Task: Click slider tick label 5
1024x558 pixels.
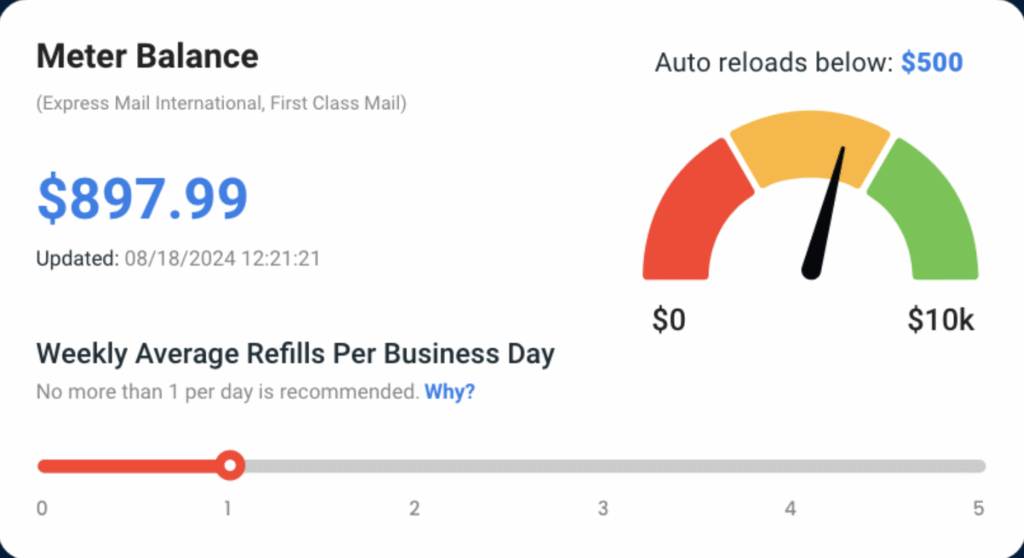Action: pos(978,508)
